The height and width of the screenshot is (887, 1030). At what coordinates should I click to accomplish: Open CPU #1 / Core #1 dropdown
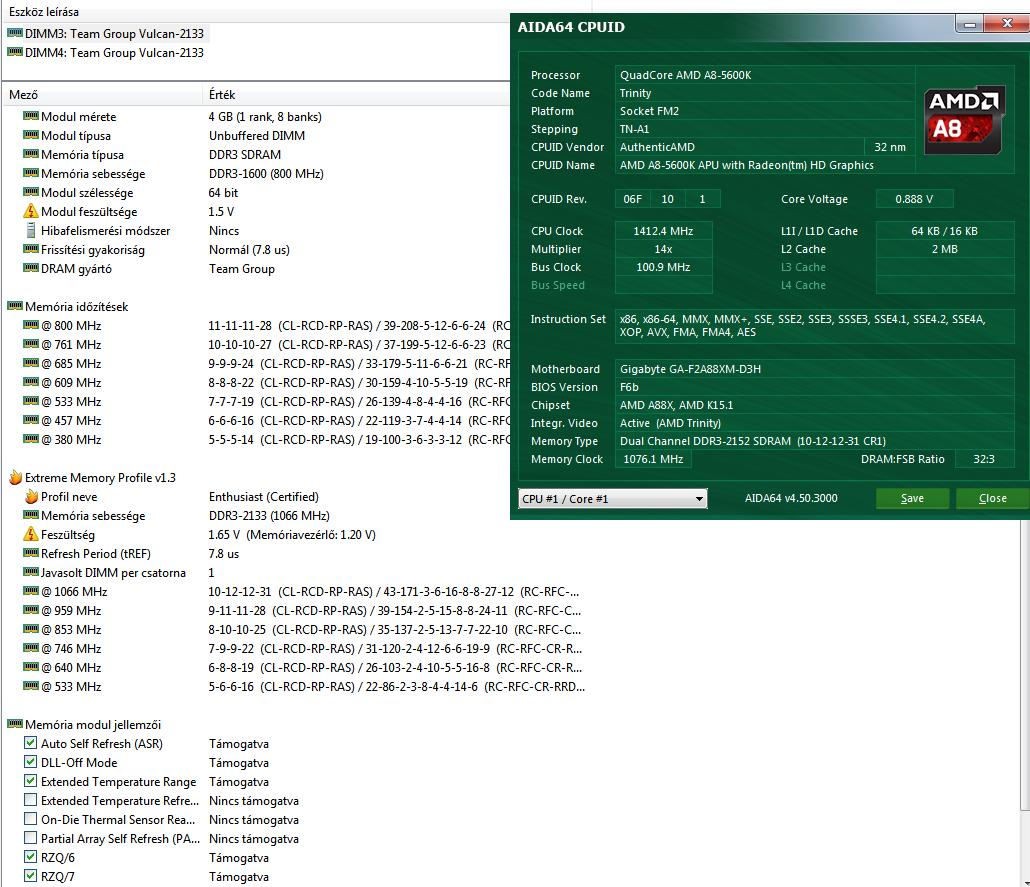[612, 499]
